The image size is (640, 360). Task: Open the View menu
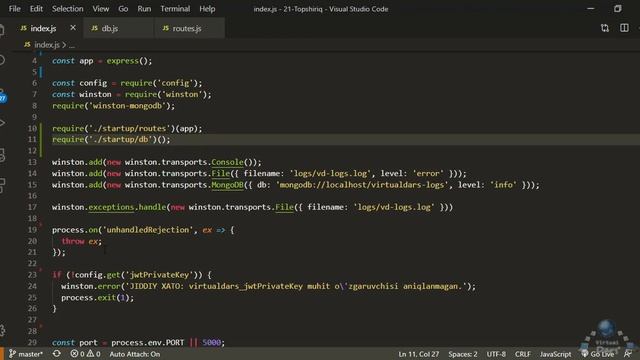pyautogui.click(x=100, y=9)
